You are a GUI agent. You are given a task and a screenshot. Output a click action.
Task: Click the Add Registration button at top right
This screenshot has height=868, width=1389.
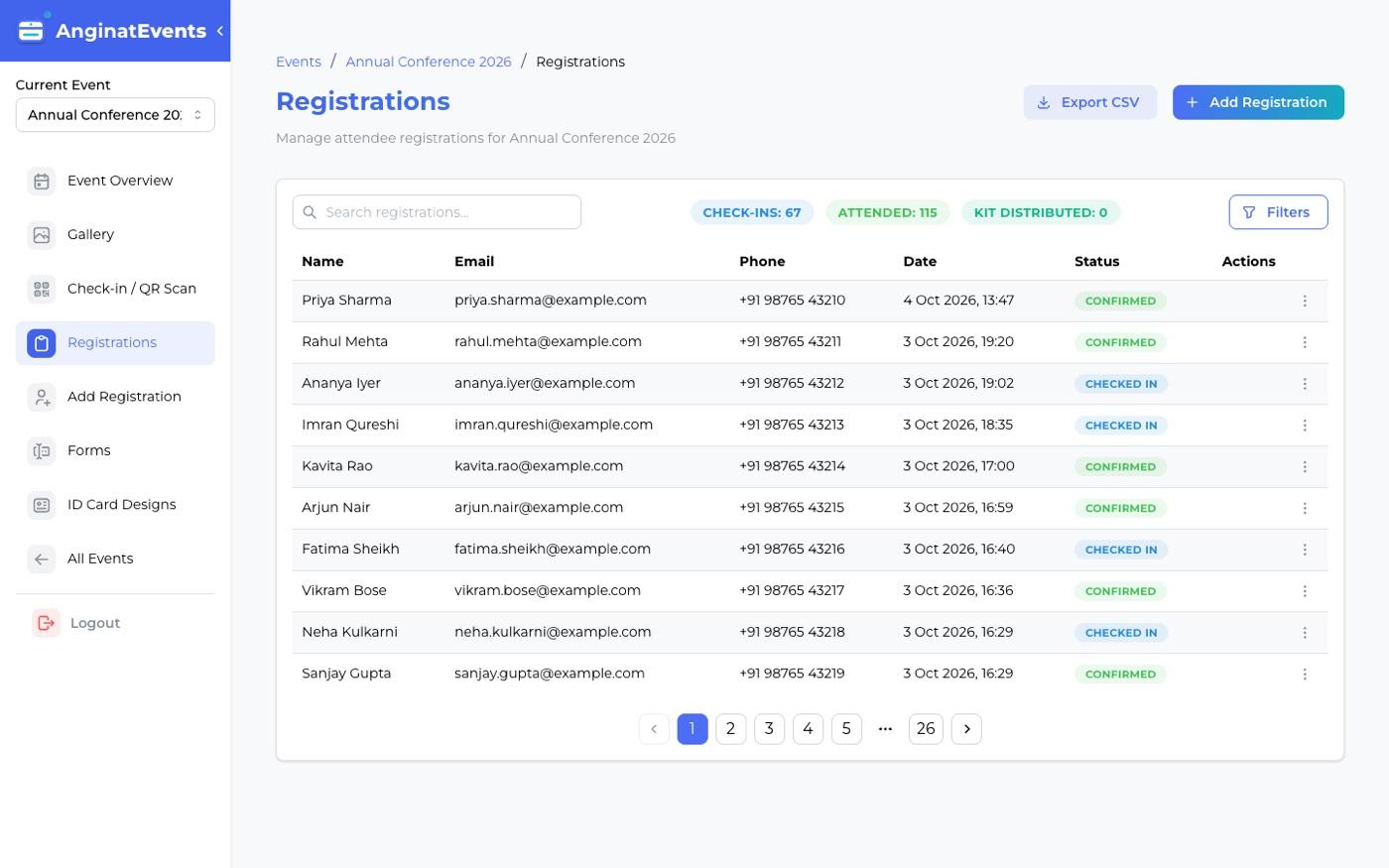1258,102
